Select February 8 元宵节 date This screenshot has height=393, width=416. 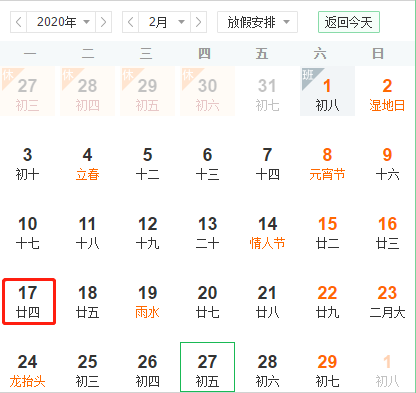[x=327, y=164]
